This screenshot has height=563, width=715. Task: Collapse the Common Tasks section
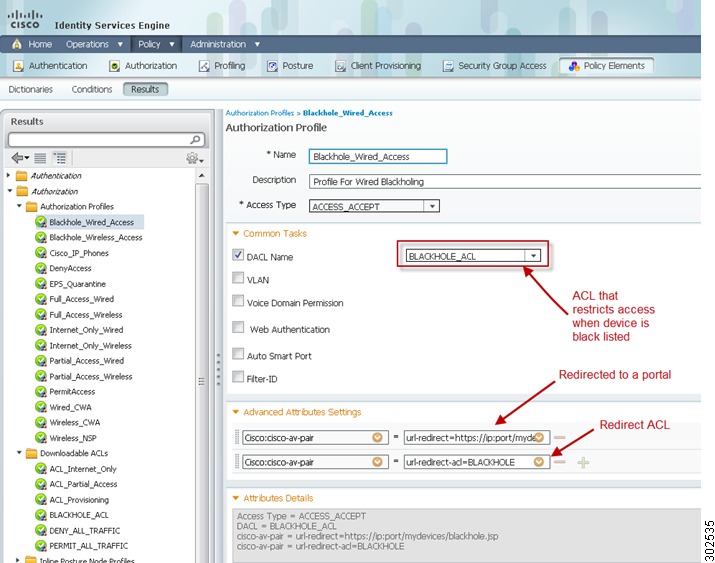point(236,233)
